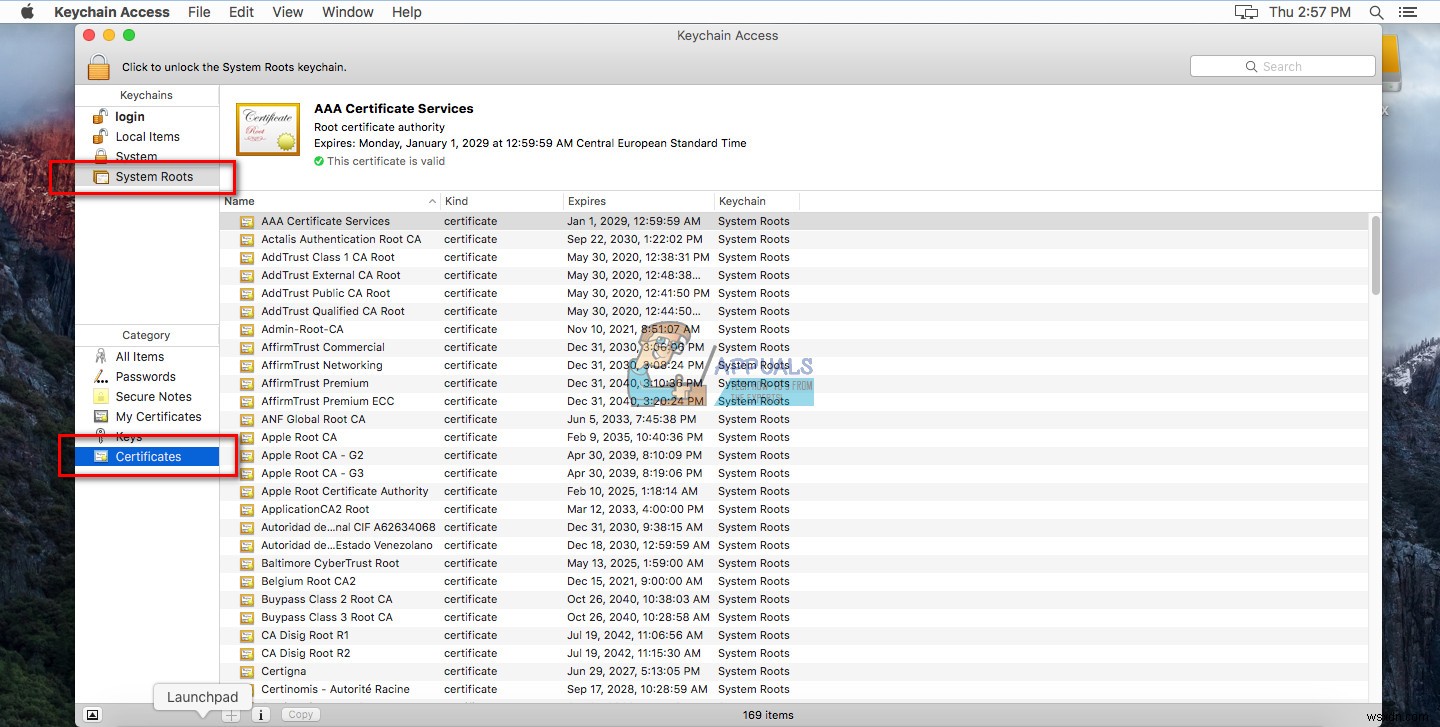Select the Certinomis - Autorité Racine row

point(794,689)
